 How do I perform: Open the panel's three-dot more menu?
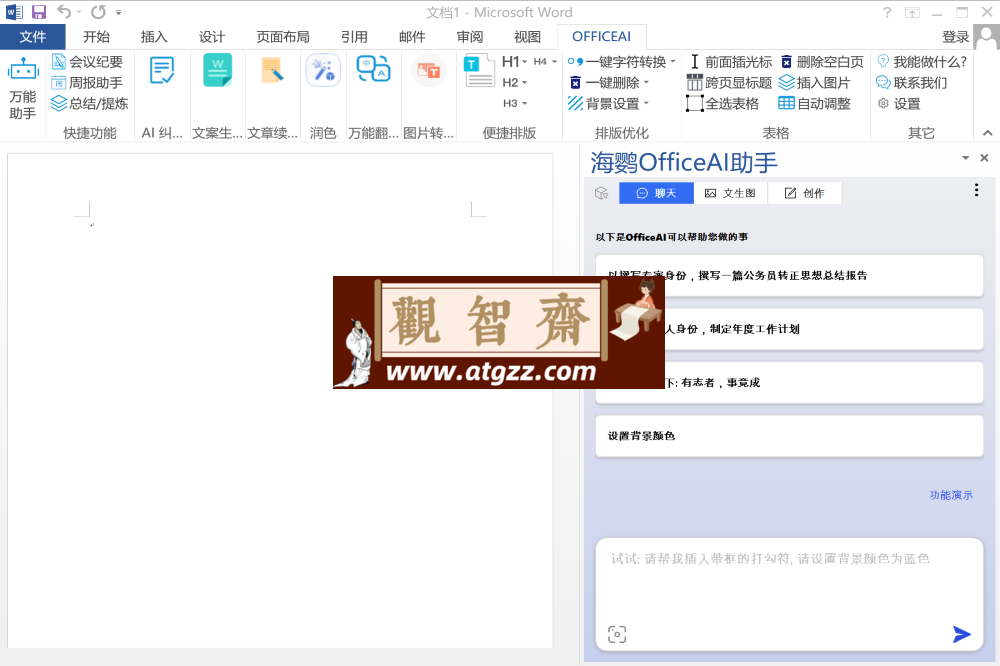976,189
